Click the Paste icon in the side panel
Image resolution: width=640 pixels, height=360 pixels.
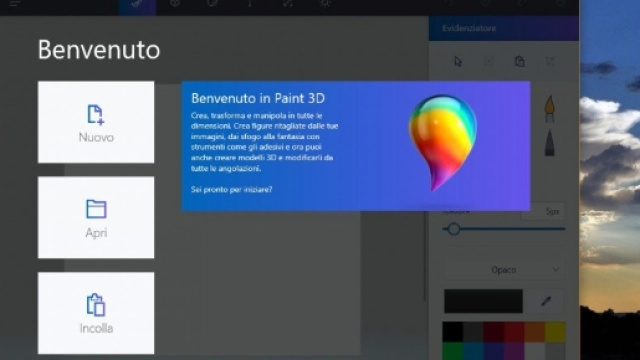click(x=519, y=61)
